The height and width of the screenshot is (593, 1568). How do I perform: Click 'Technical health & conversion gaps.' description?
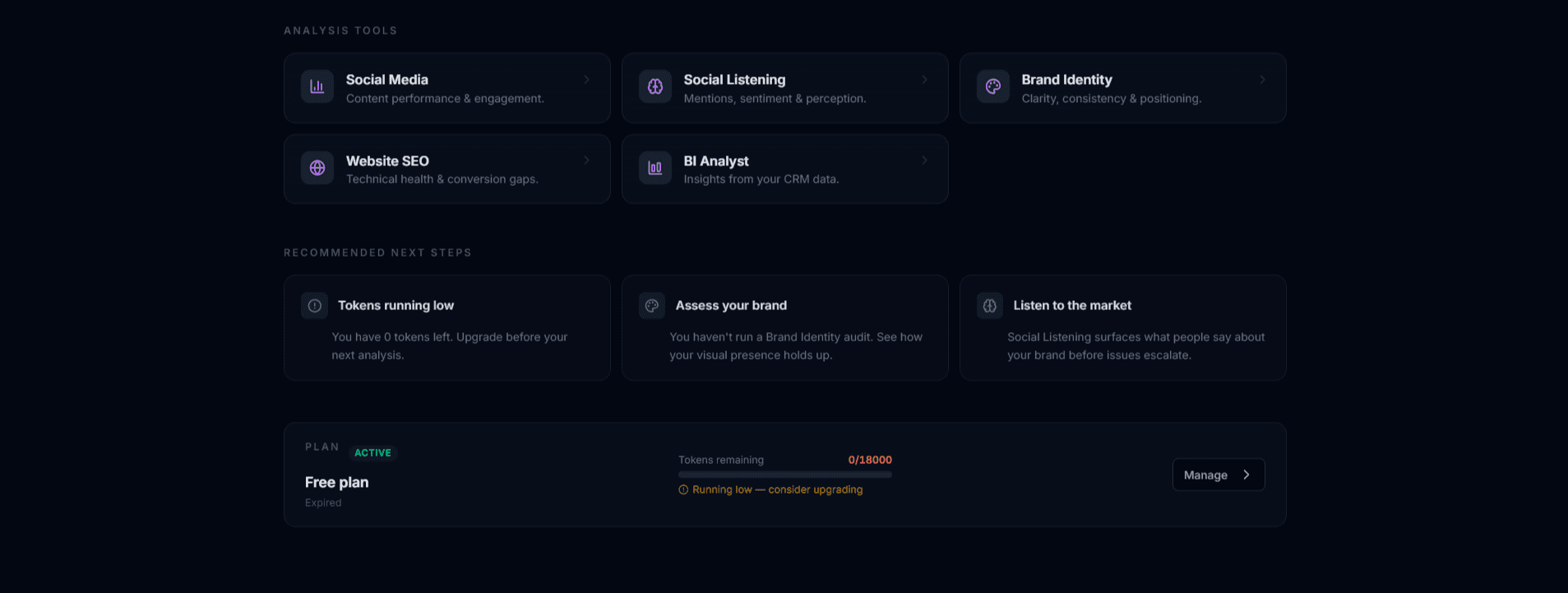(442, 179)
